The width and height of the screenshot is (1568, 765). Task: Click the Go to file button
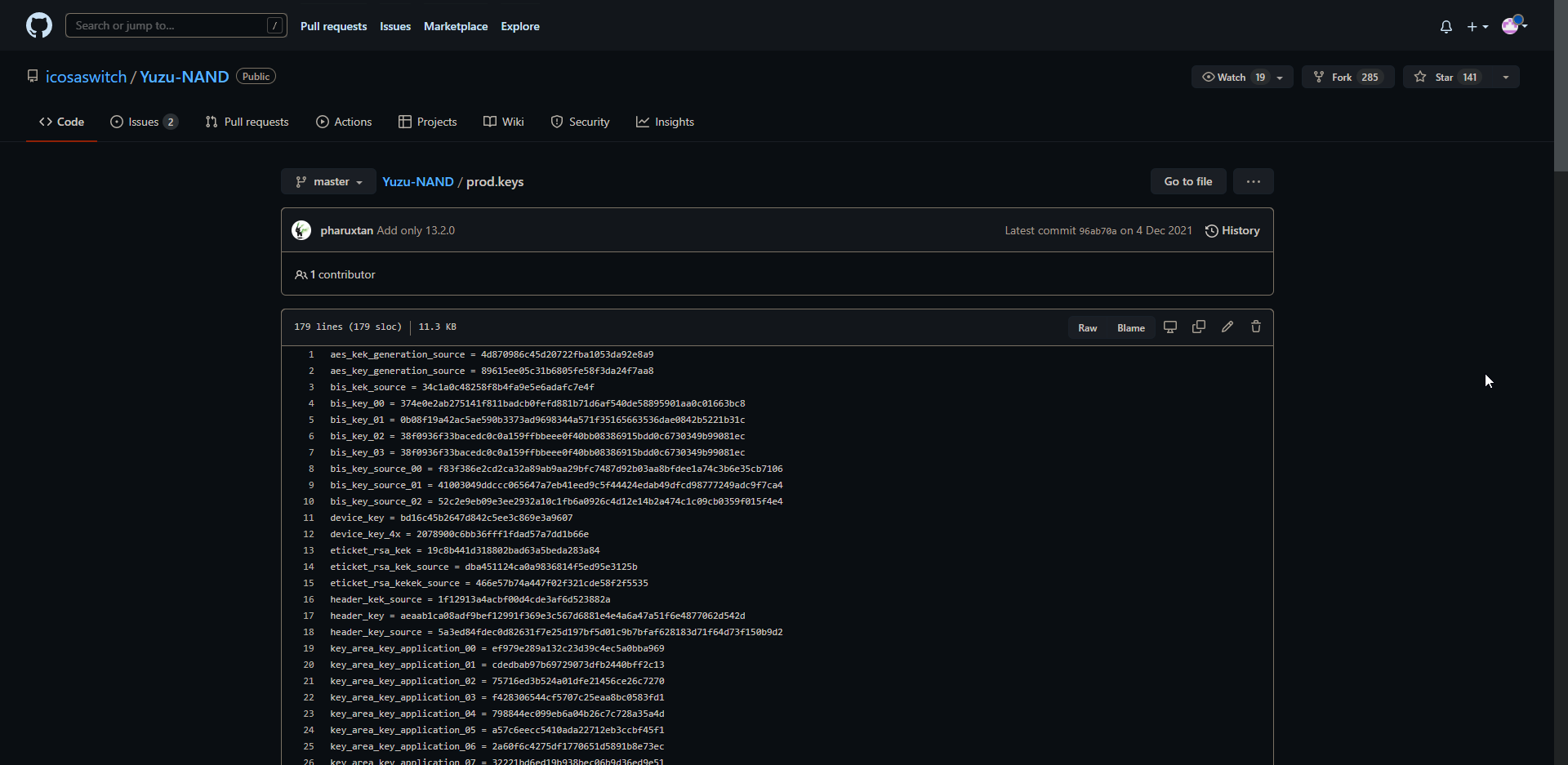coord(1188,181)
